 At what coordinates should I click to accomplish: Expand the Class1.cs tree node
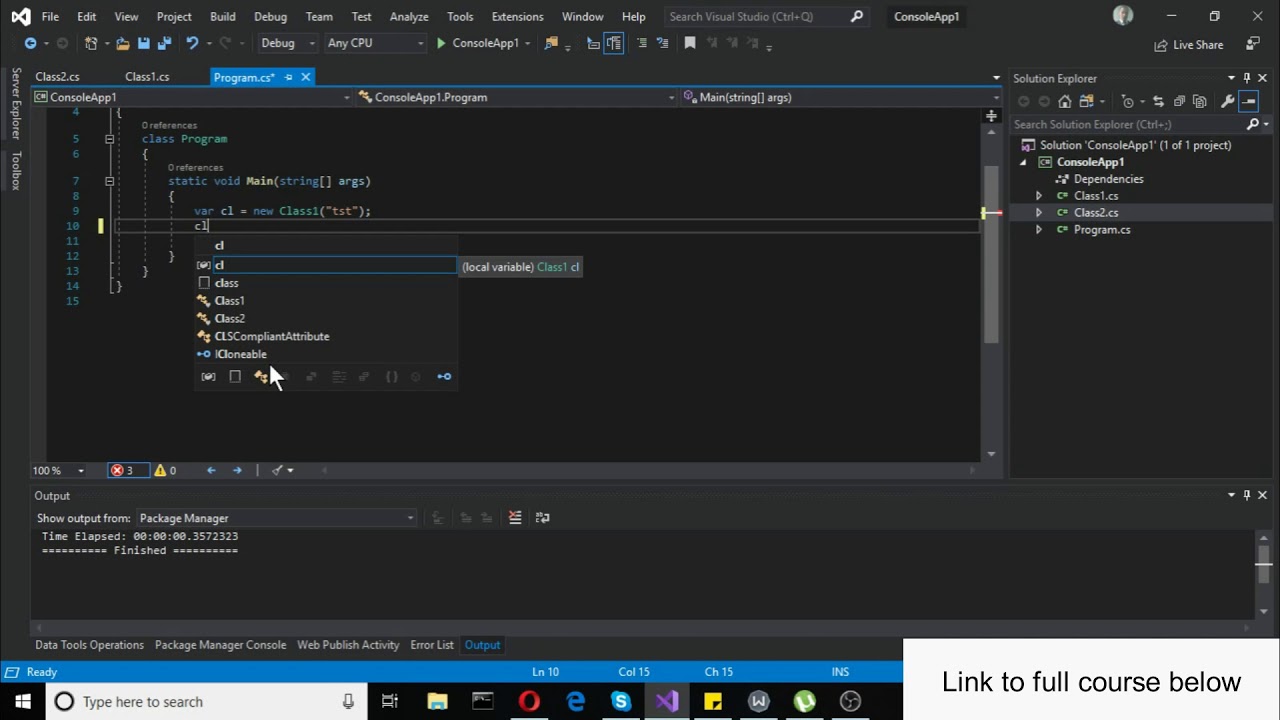1039,196
